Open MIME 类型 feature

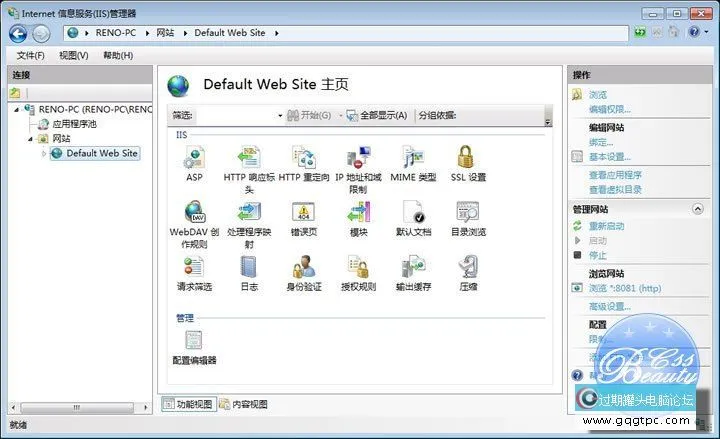[413, 163]
